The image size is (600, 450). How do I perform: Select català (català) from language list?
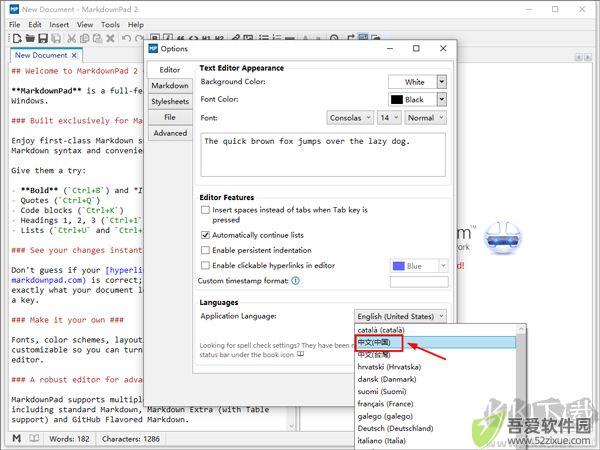tap(435, 330)
